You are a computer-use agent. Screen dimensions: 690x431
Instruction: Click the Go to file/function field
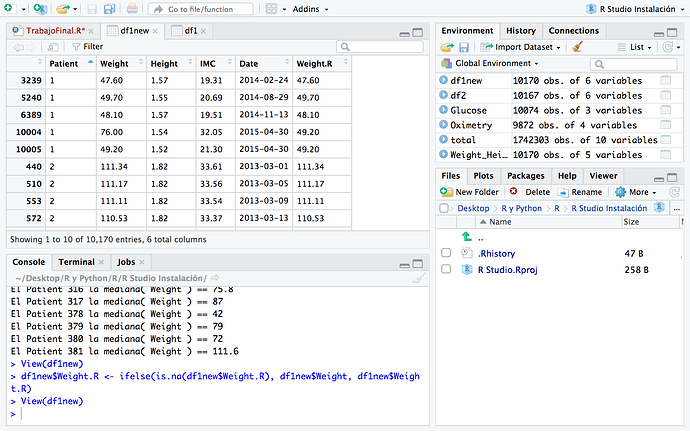click(201, 9)
